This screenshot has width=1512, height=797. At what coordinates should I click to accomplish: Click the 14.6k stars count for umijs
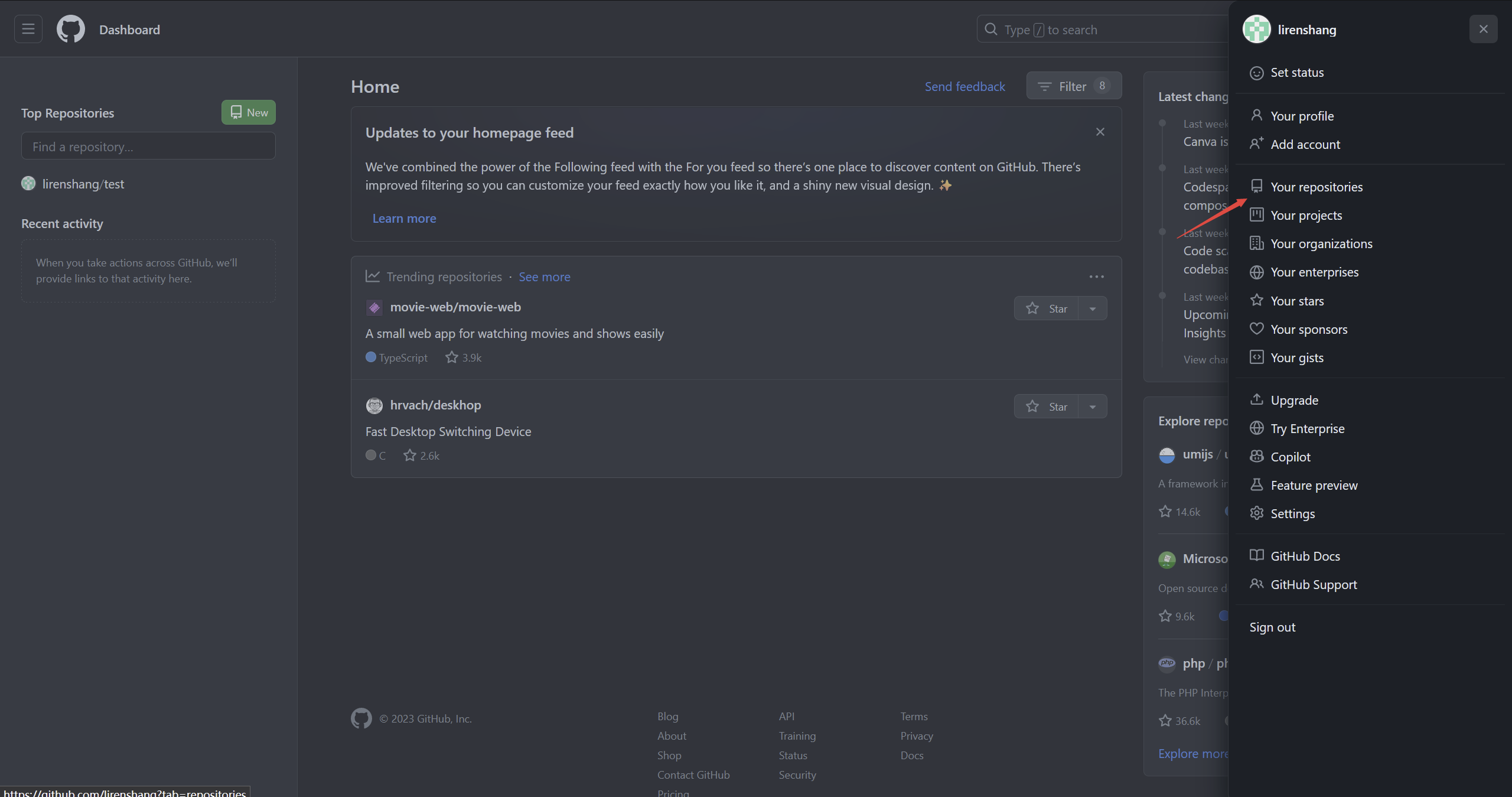point(1179,512)
